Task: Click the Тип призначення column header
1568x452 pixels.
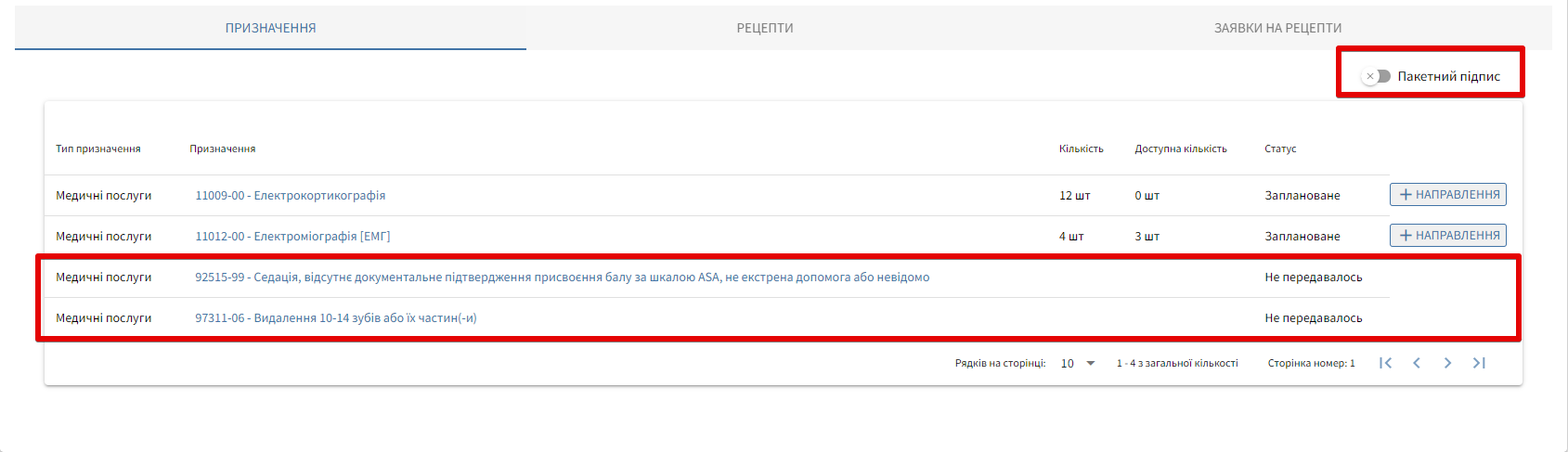Action: click(x=98, y=149)
